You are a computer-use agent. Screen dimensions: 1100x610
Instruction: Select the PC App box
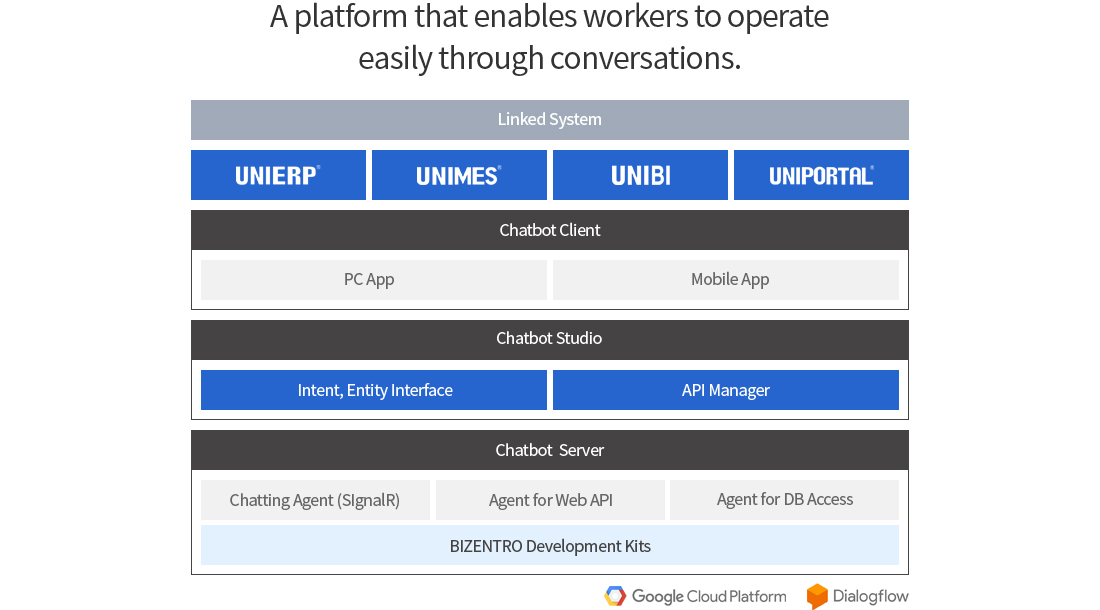click(x=374, y=280)
